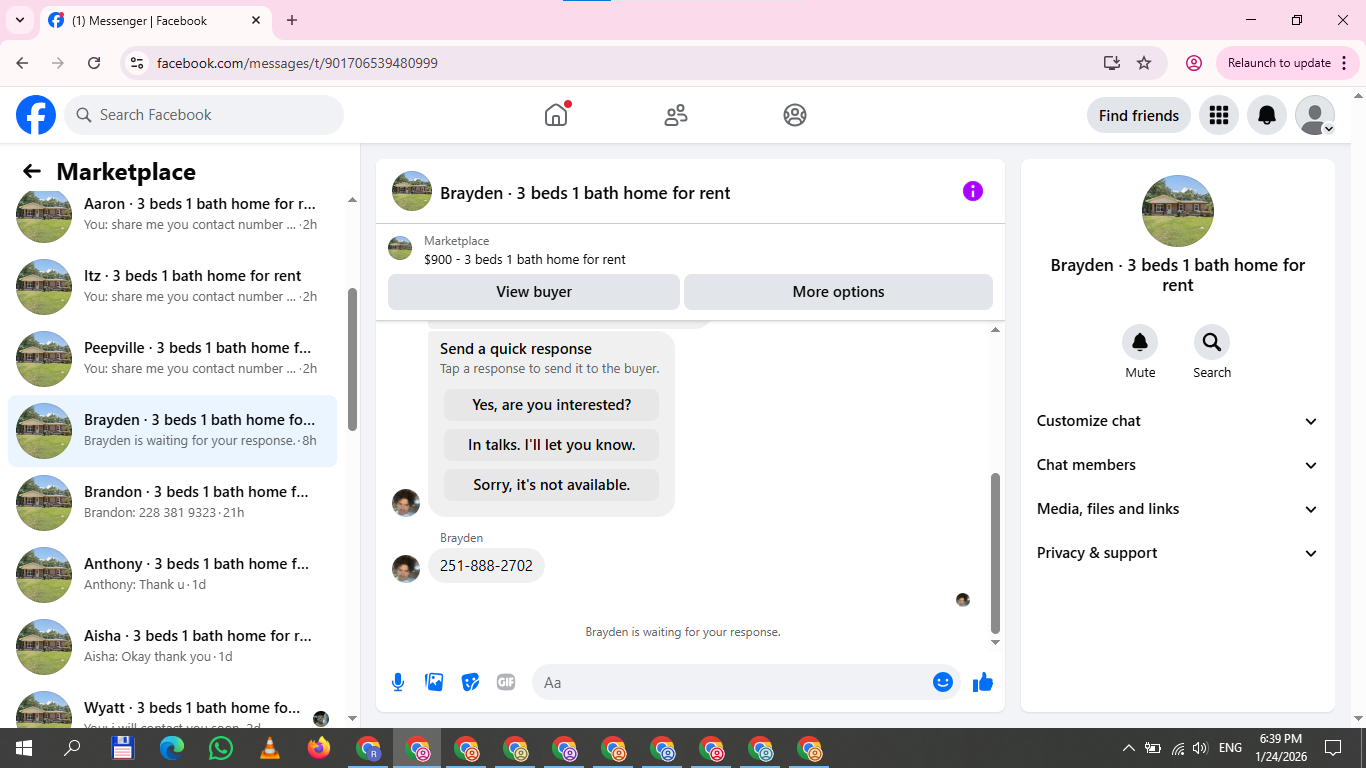
Task: Attach a photo file in composer
Action: coord(434,682)
